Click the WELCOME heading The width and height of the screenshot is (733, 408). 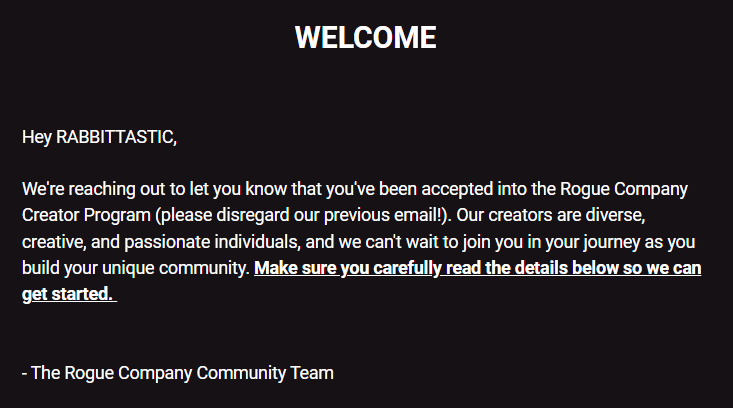click(366, 37)
